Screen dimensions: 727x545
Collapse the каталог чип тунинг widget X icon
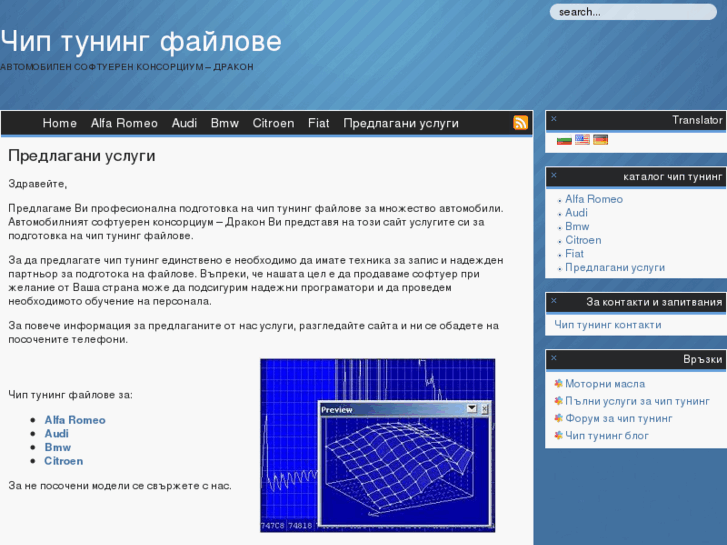coord(554,175)
